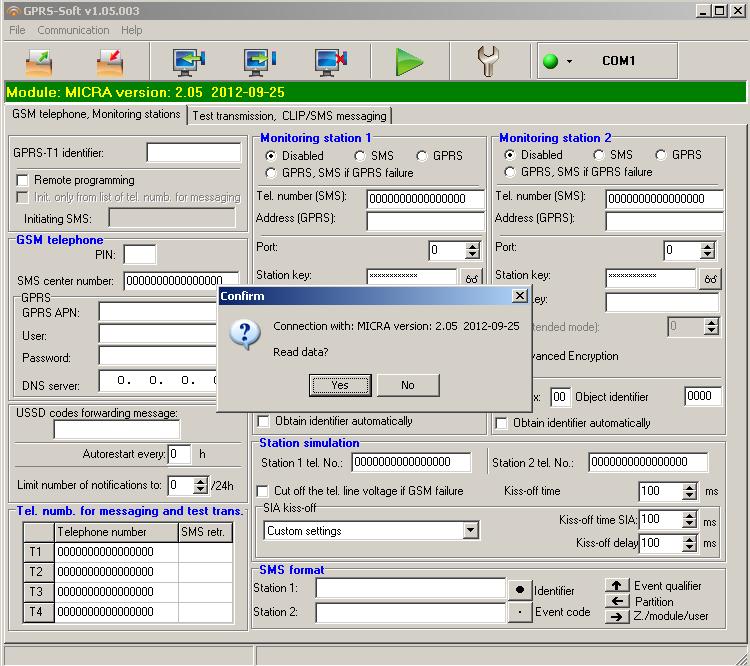Click the open configuration file icon

[x=38, y=62]
